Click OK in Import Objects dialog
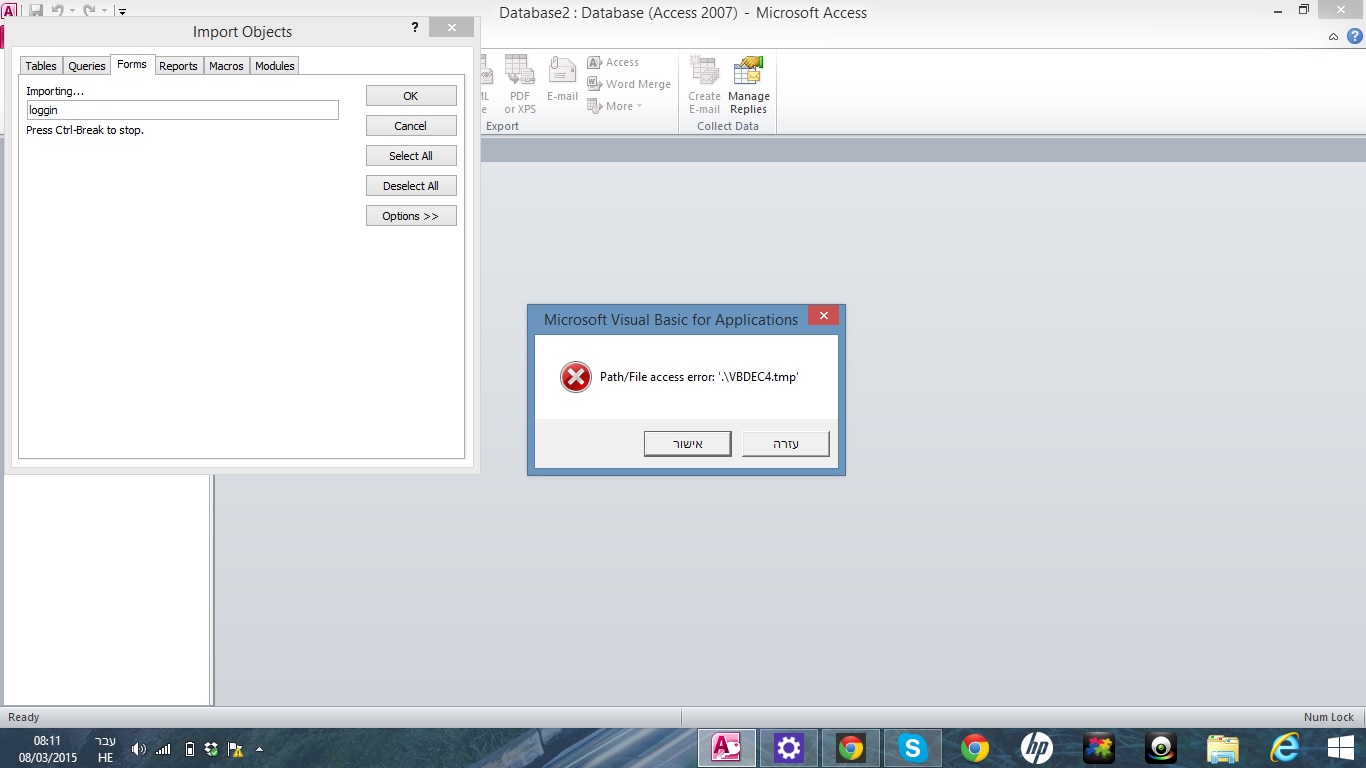The width and height of the screenshot is (1366, 768). (x=411, y=96)
